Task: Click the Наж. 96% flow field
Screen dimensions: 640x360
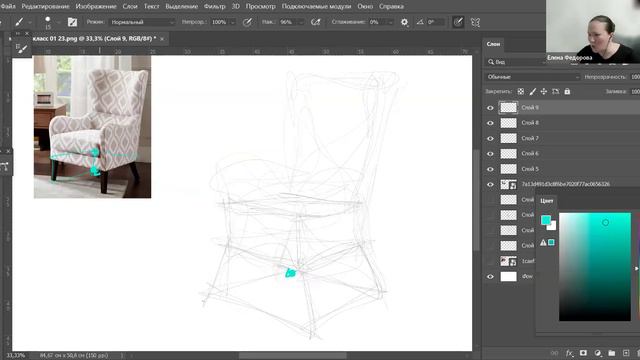Action: point(288,22)
